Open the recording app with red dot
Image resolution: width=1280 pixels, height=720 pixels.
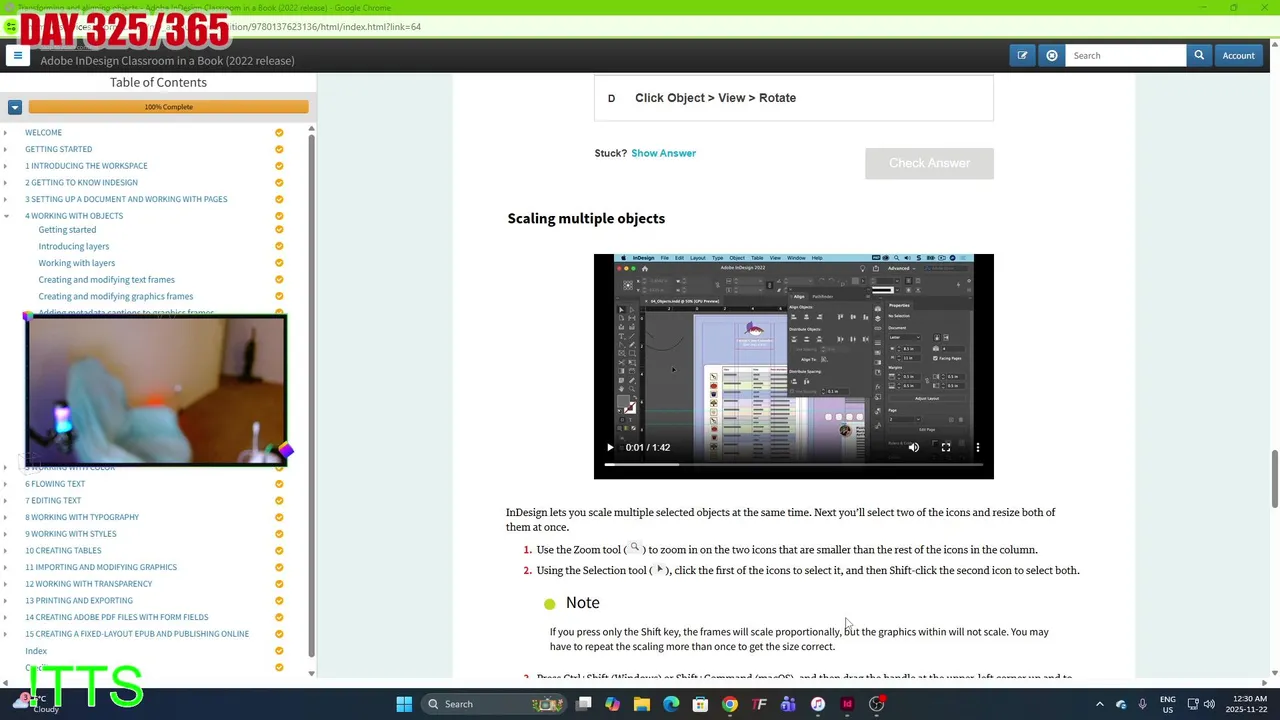[x=877, y=704]
